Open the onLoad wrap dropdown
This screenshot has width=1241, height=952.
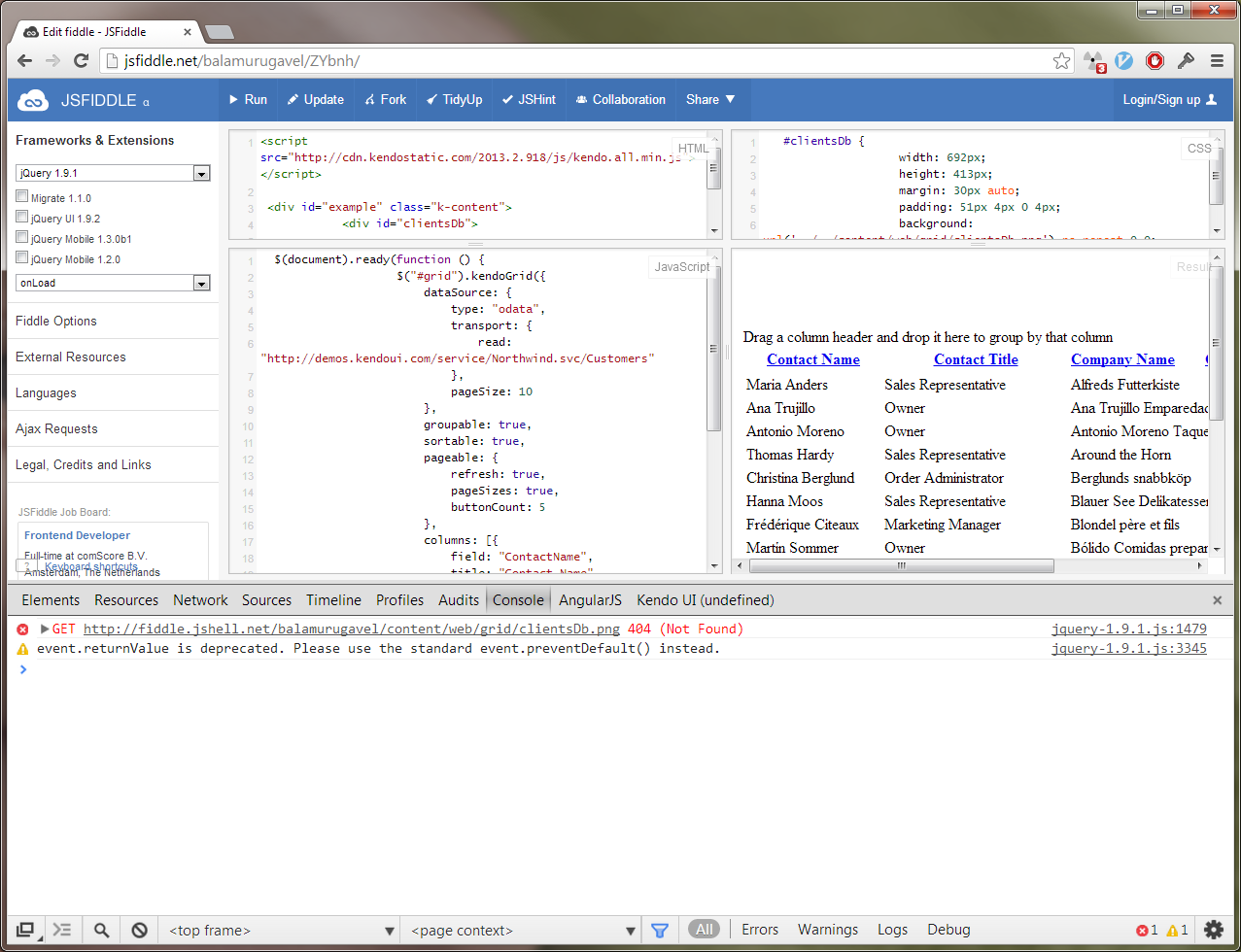tap(113, 283)
